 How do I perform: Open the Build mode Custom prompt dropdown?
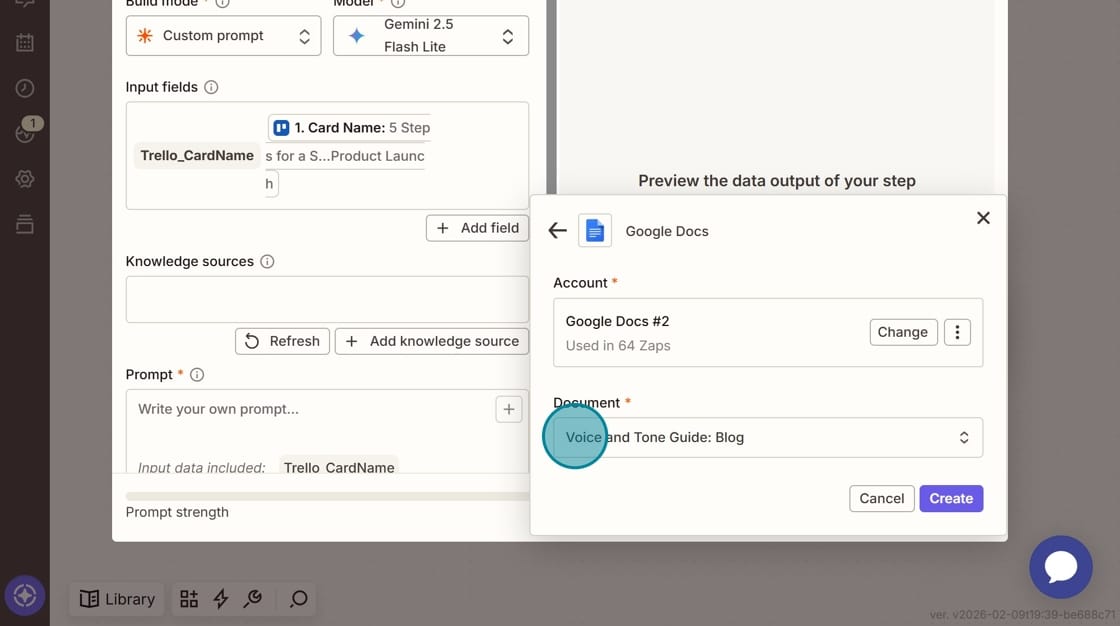tap(223, 36)
